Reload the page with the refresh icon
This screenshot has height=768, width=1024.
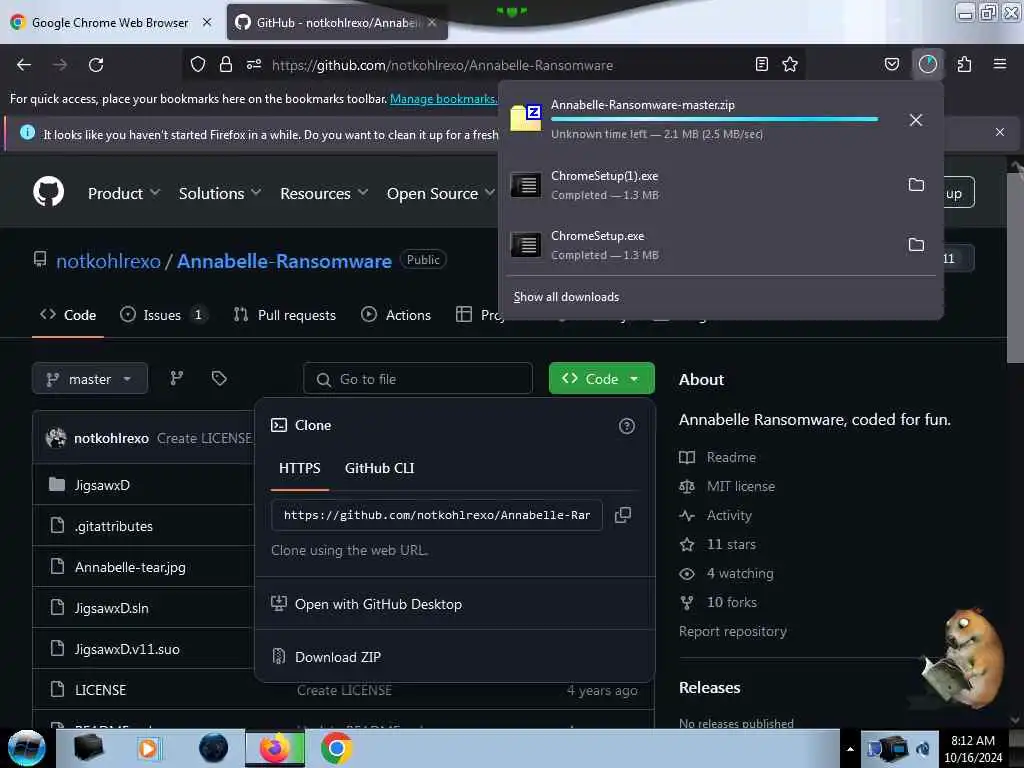[96, 65]
